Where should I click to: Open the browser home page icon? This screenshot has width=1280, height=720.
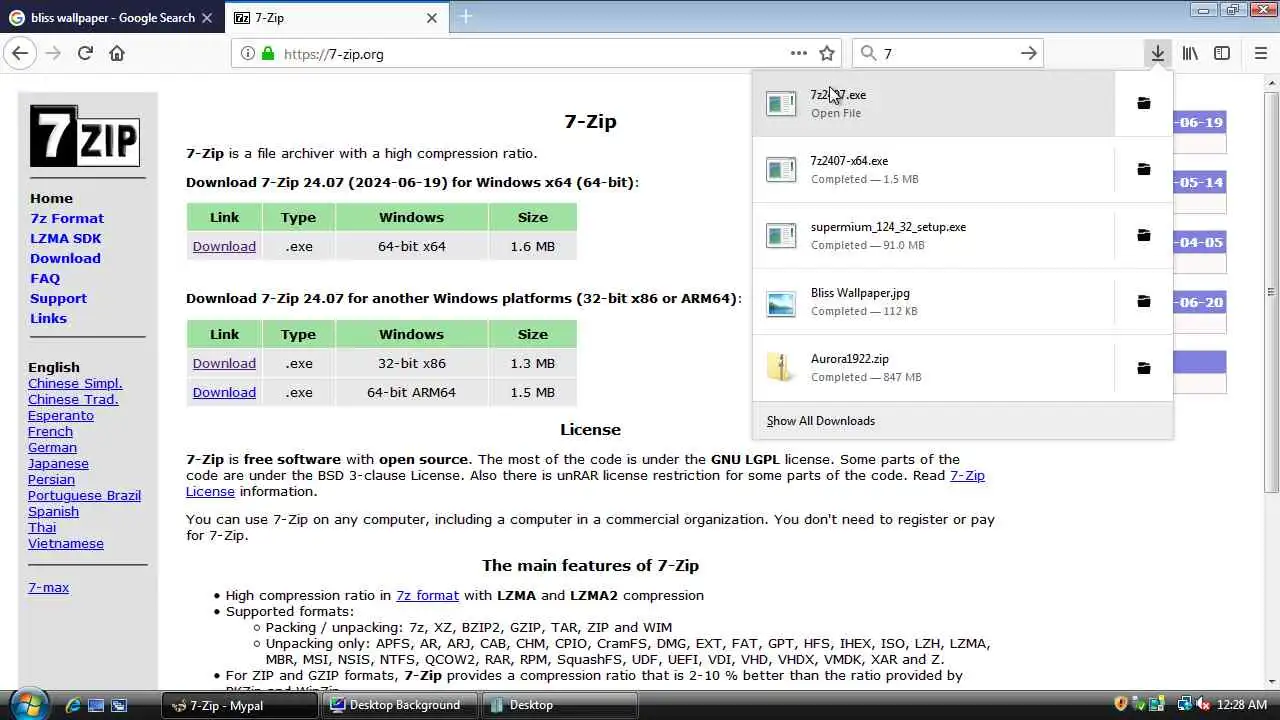(x=117, y=53)
